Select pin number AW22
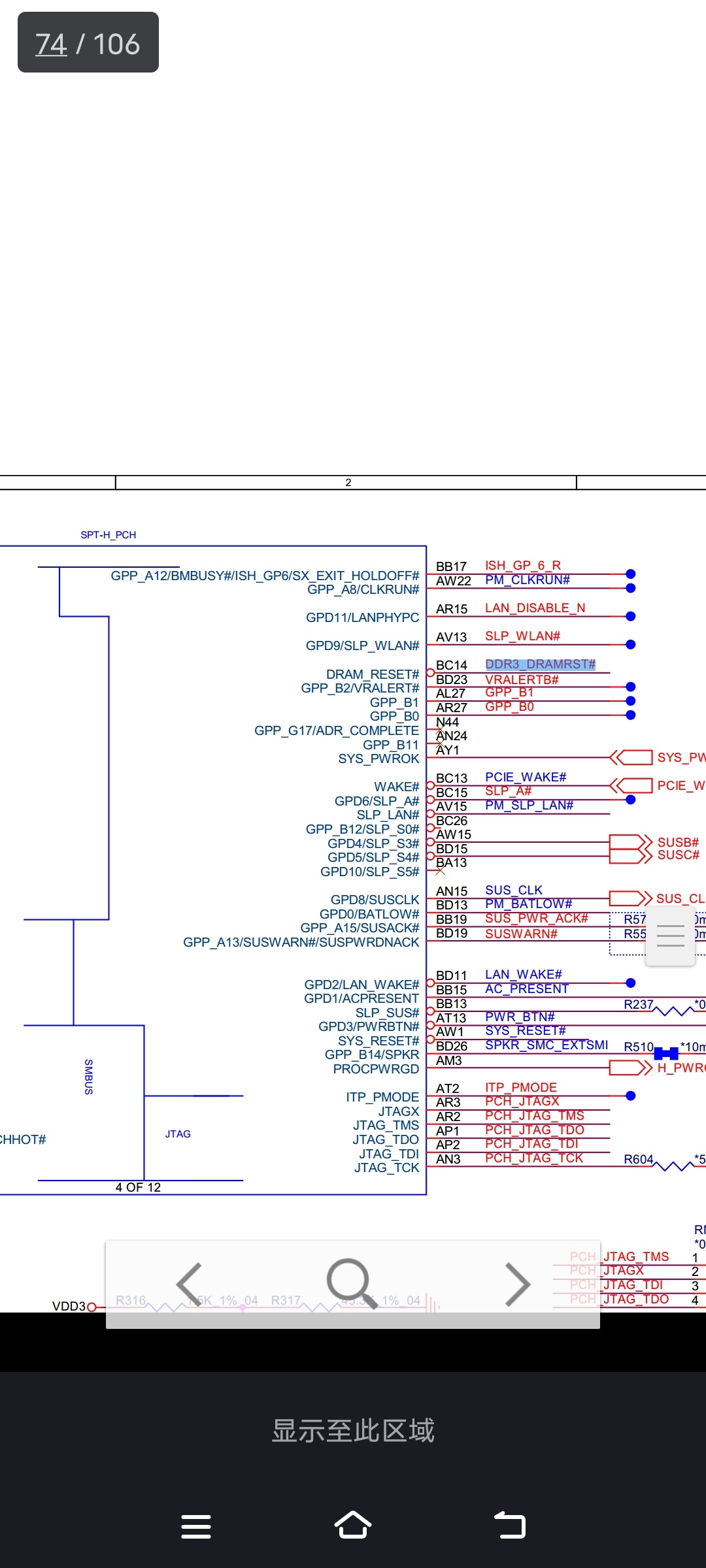The height and width of the screenshot is (1568, 706). 454,581
